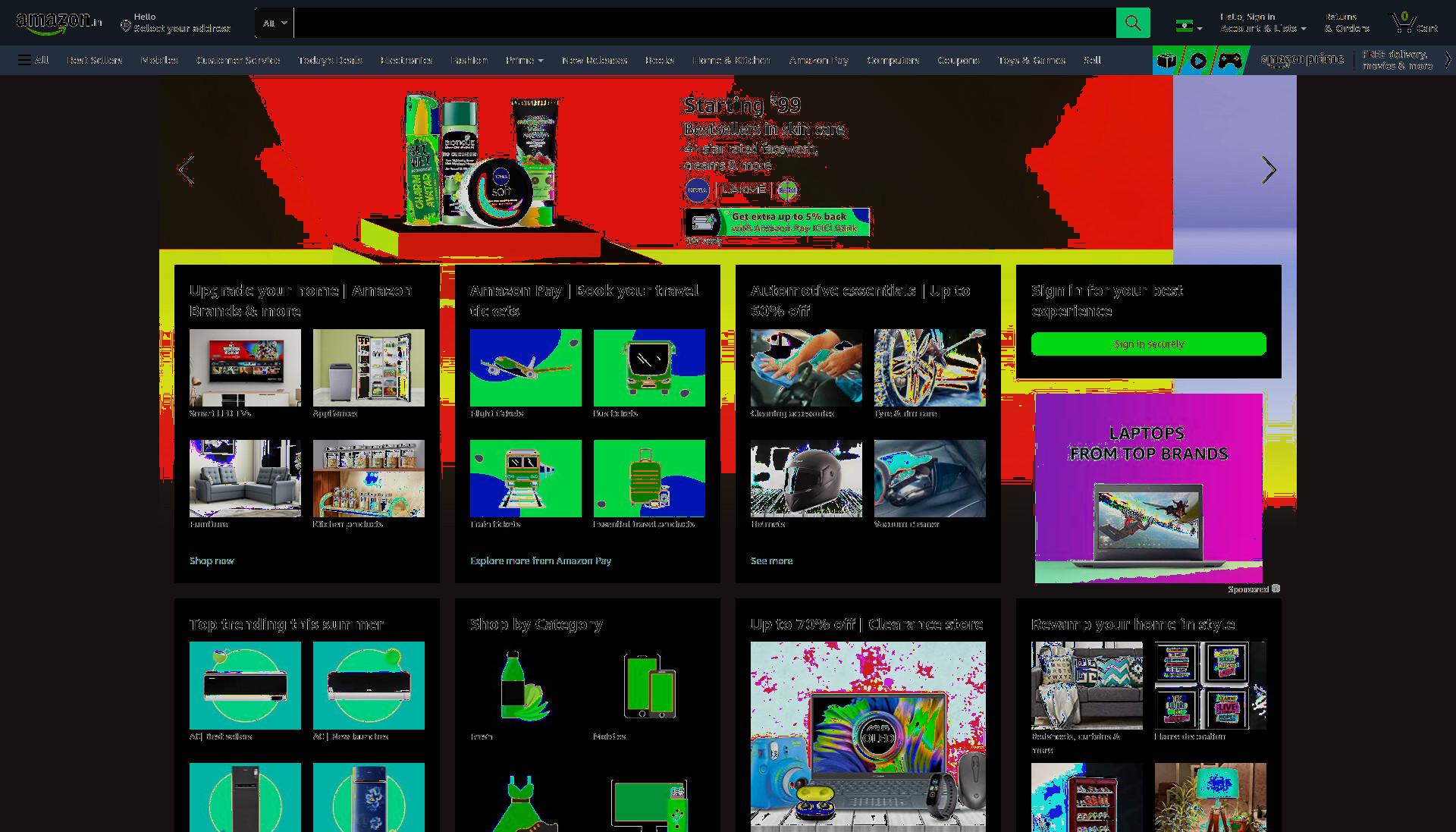Open Train tickets tile

point(526,479)
